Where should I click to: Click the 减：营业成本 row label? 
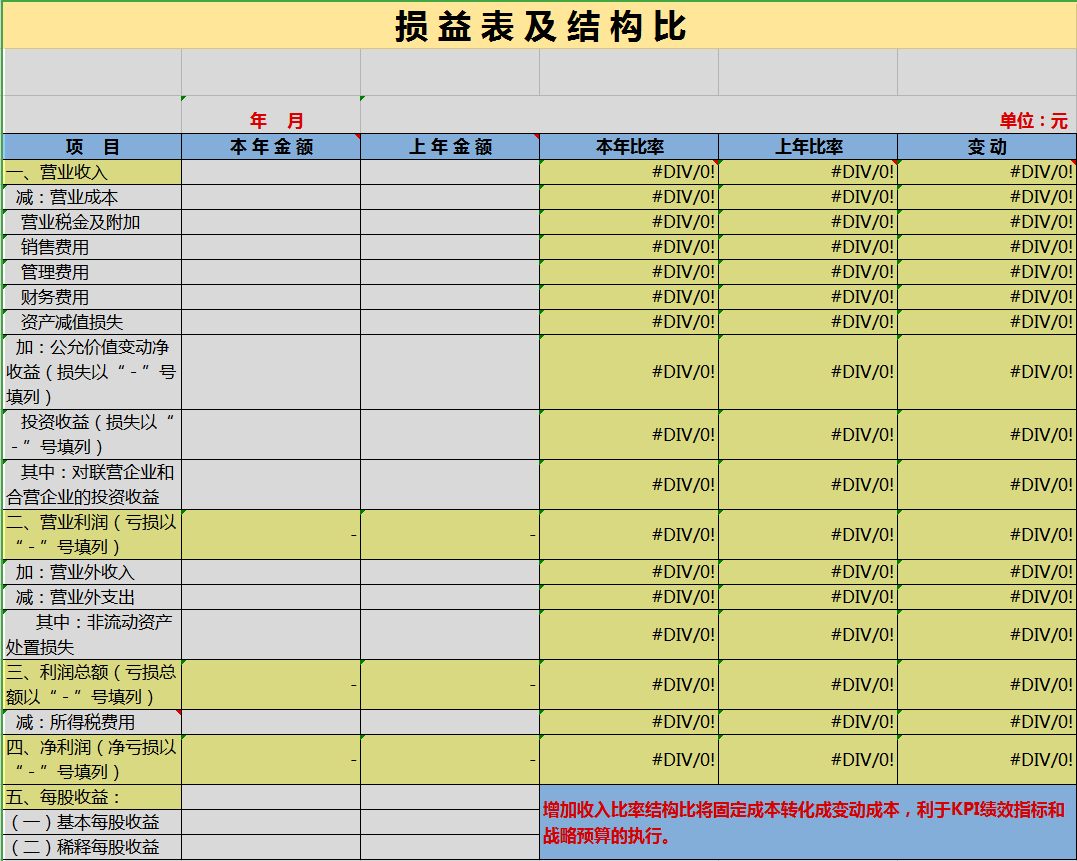[92, 198]
